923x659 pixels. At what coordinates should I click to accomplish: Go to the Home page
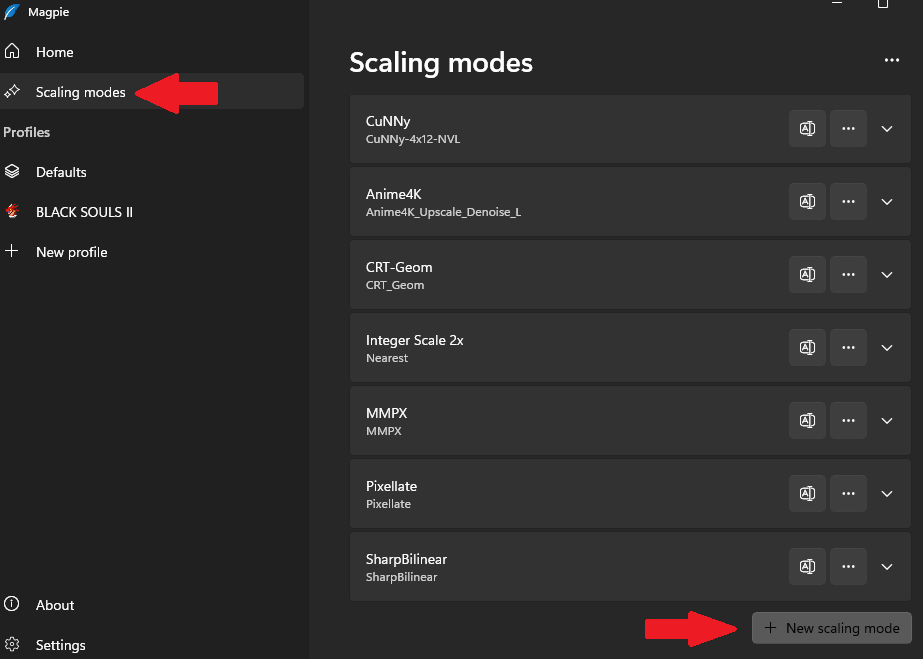tap(54, 52)
